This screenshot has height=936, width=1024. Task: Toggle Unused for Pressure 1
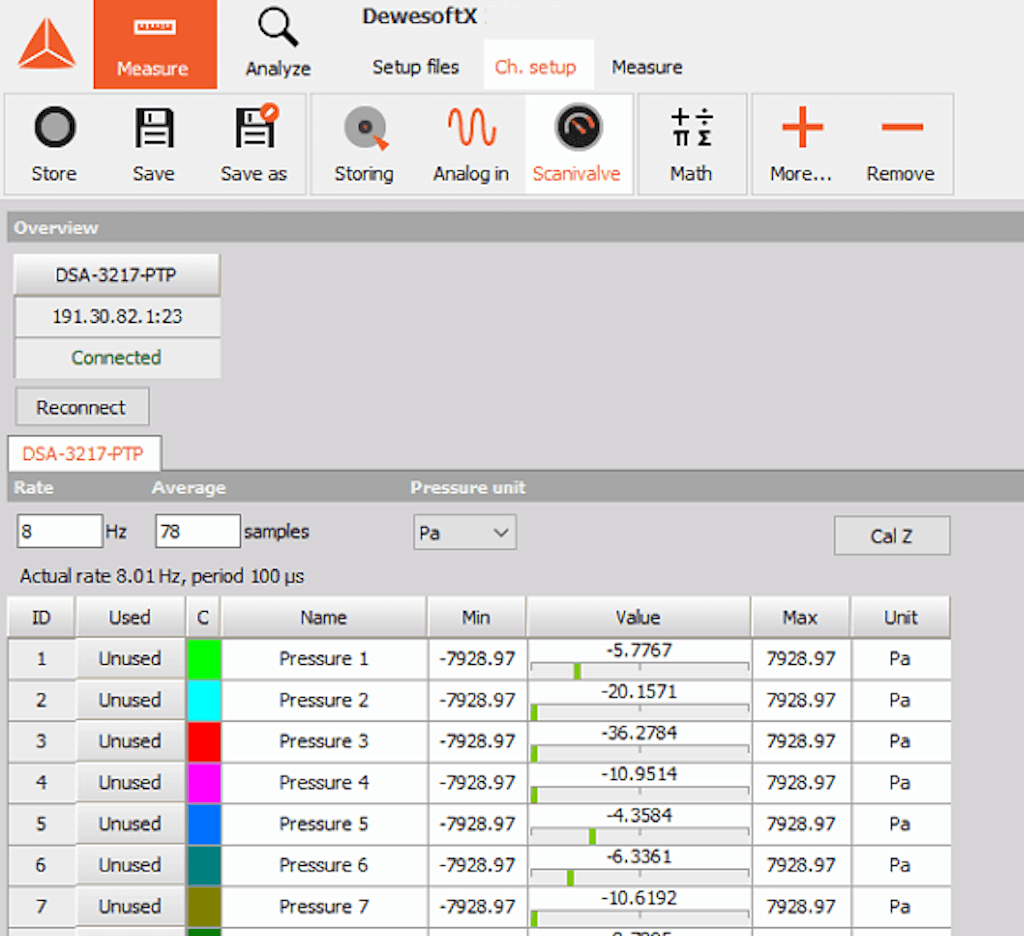pos(130,658)
